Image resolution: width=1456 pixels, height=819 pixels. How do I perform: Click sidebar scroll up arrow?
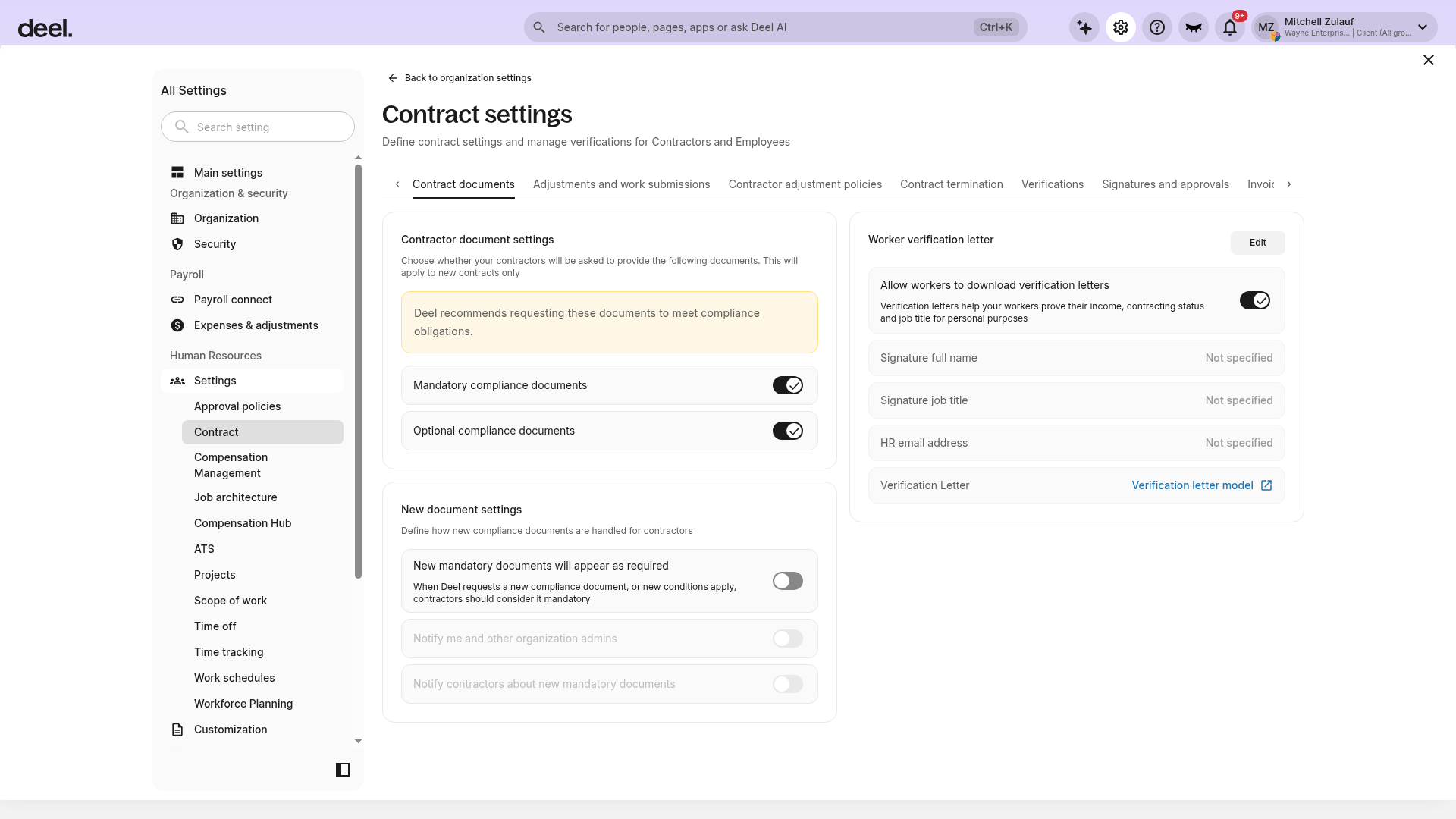(358, 158)
